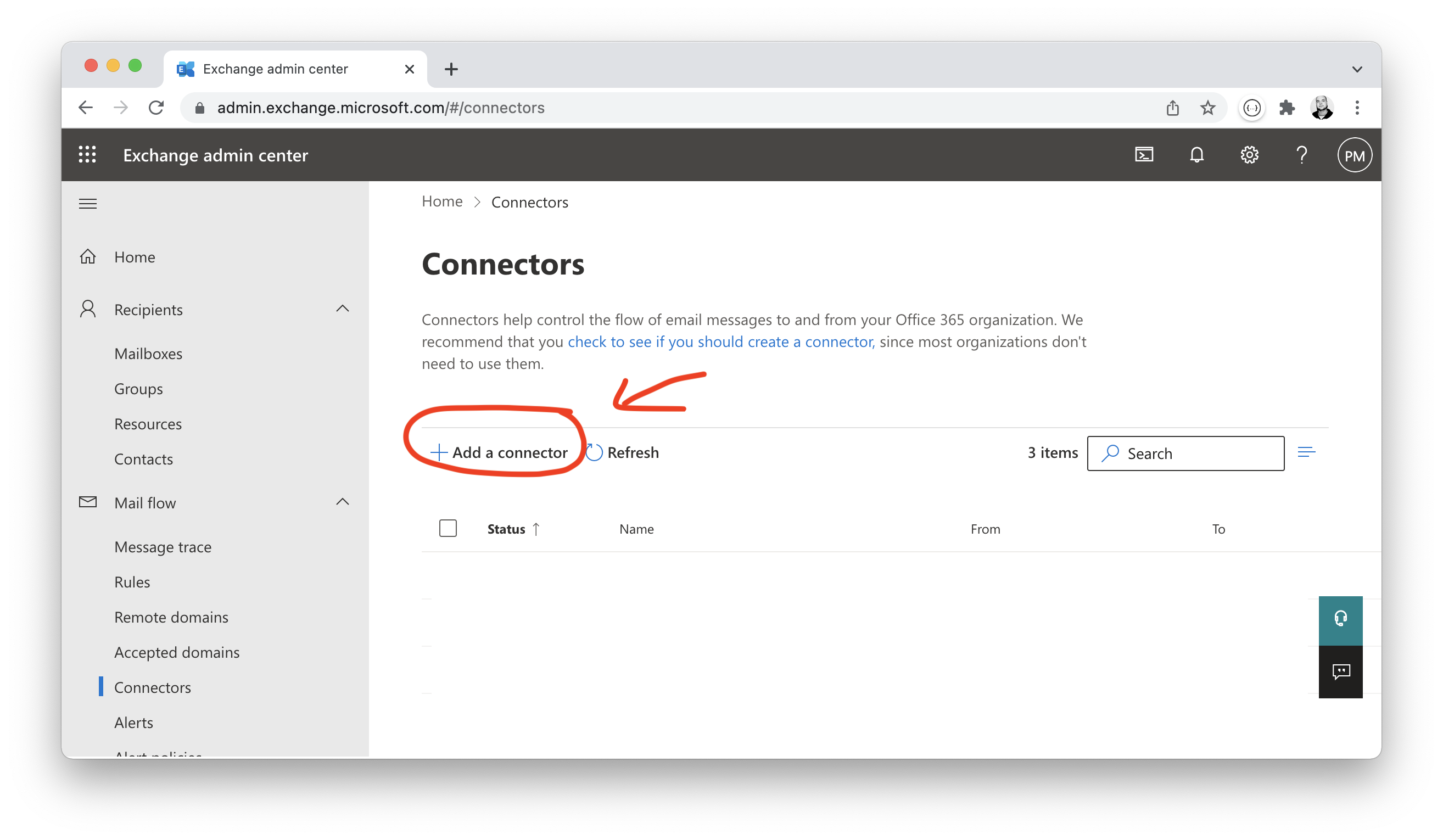Click the Exchange admin center title
Screen dimensions: 1443x840
pyautogui.click(x=215, y=155)
